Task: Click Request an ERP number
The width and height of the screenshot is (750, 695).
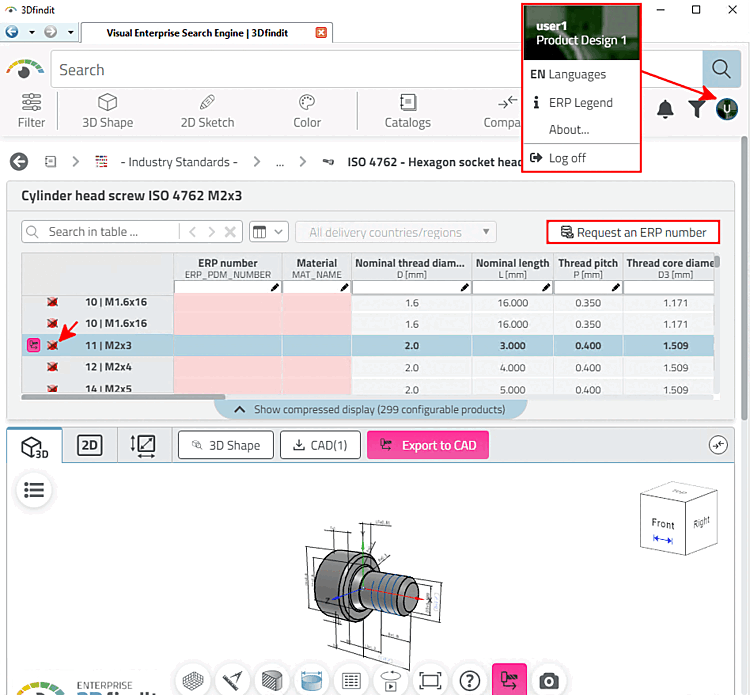Action: pyautogui.click(x=633, y=232)
